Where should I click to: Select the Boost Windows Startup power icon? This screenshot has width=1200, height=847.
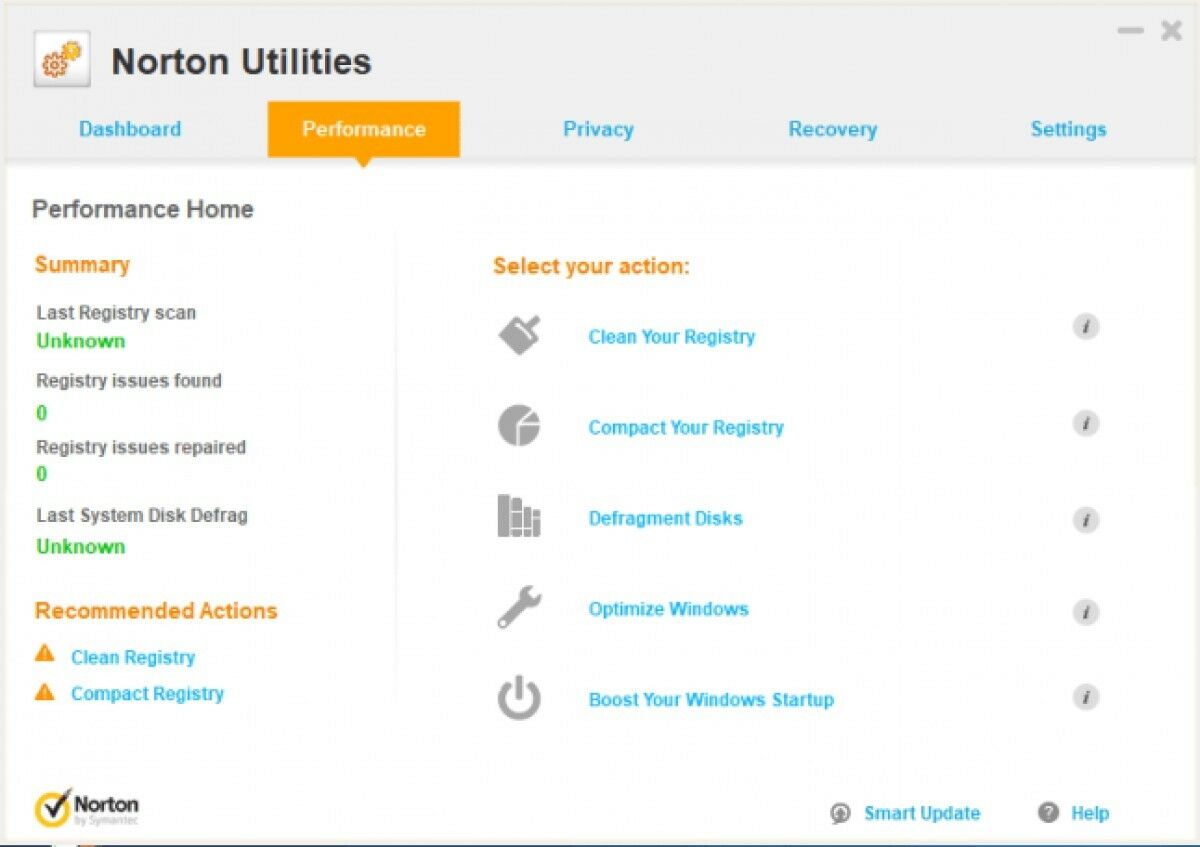pos(518,698)
